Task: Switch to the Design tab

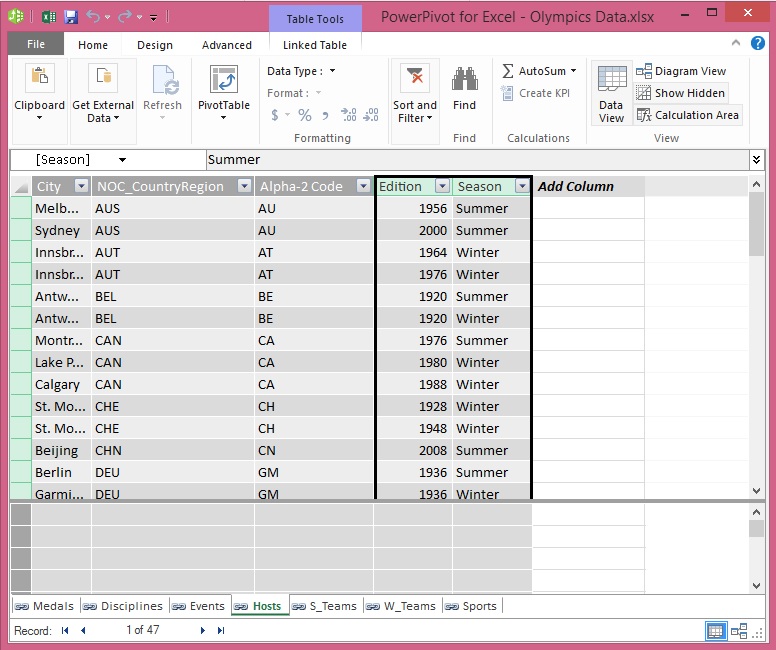Action: (155, 45)
